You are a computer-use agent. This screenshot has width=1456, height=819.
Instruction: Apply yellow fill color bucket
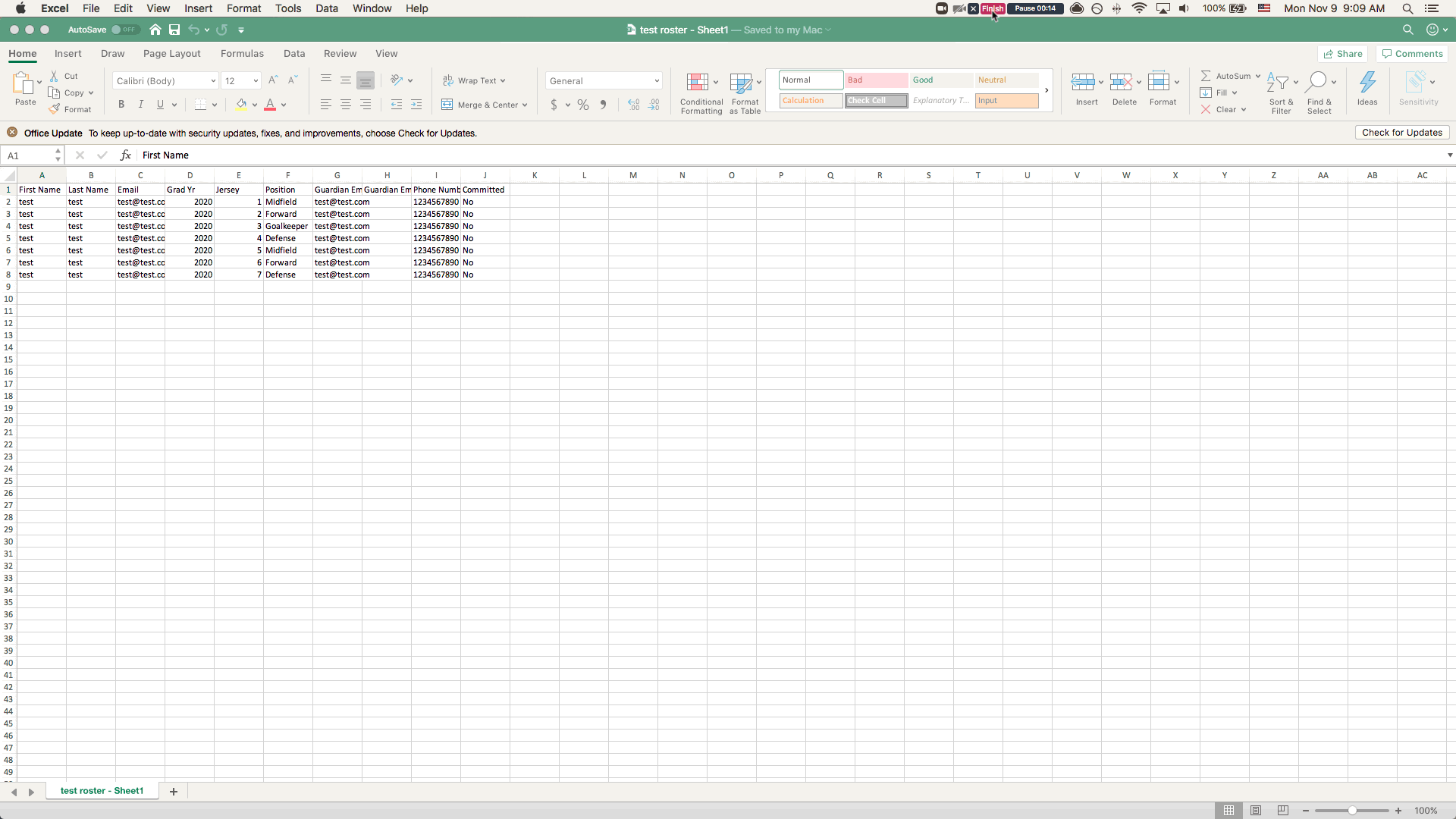(x=241, y=105)
